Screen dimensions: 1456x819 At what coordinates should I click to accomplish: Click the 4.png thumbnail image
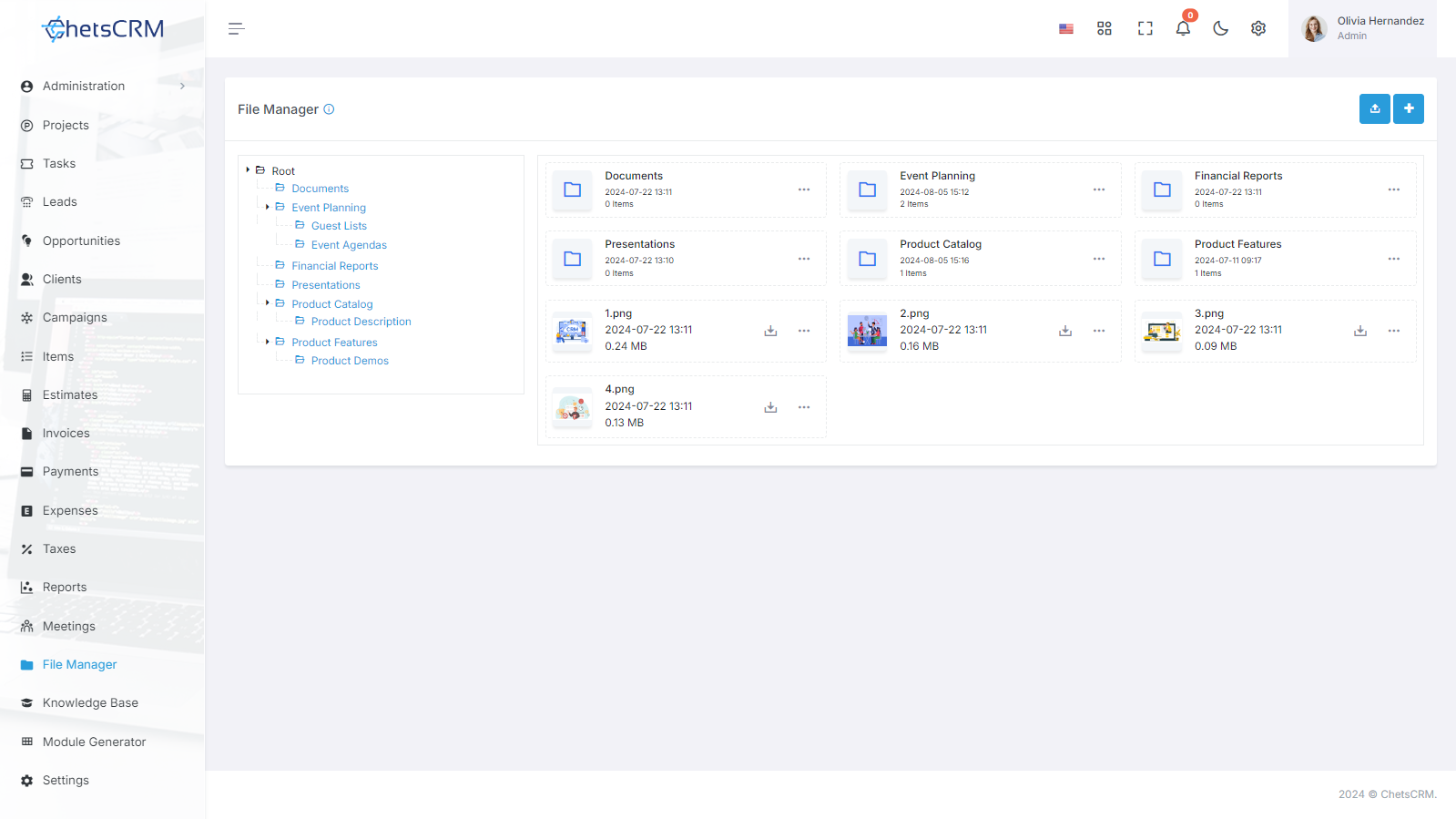point(572,407)
